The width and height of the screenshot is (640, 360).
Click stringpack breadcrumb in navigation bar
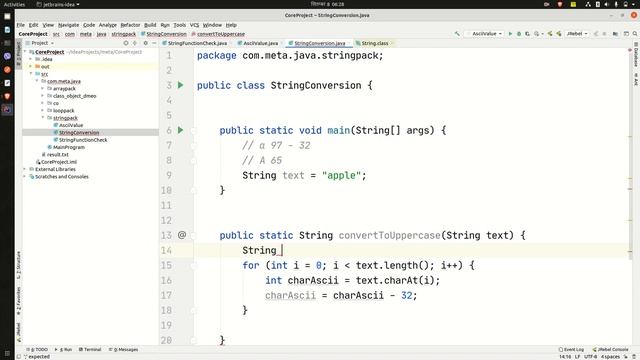pyautogui.click(x=124, y=34)
